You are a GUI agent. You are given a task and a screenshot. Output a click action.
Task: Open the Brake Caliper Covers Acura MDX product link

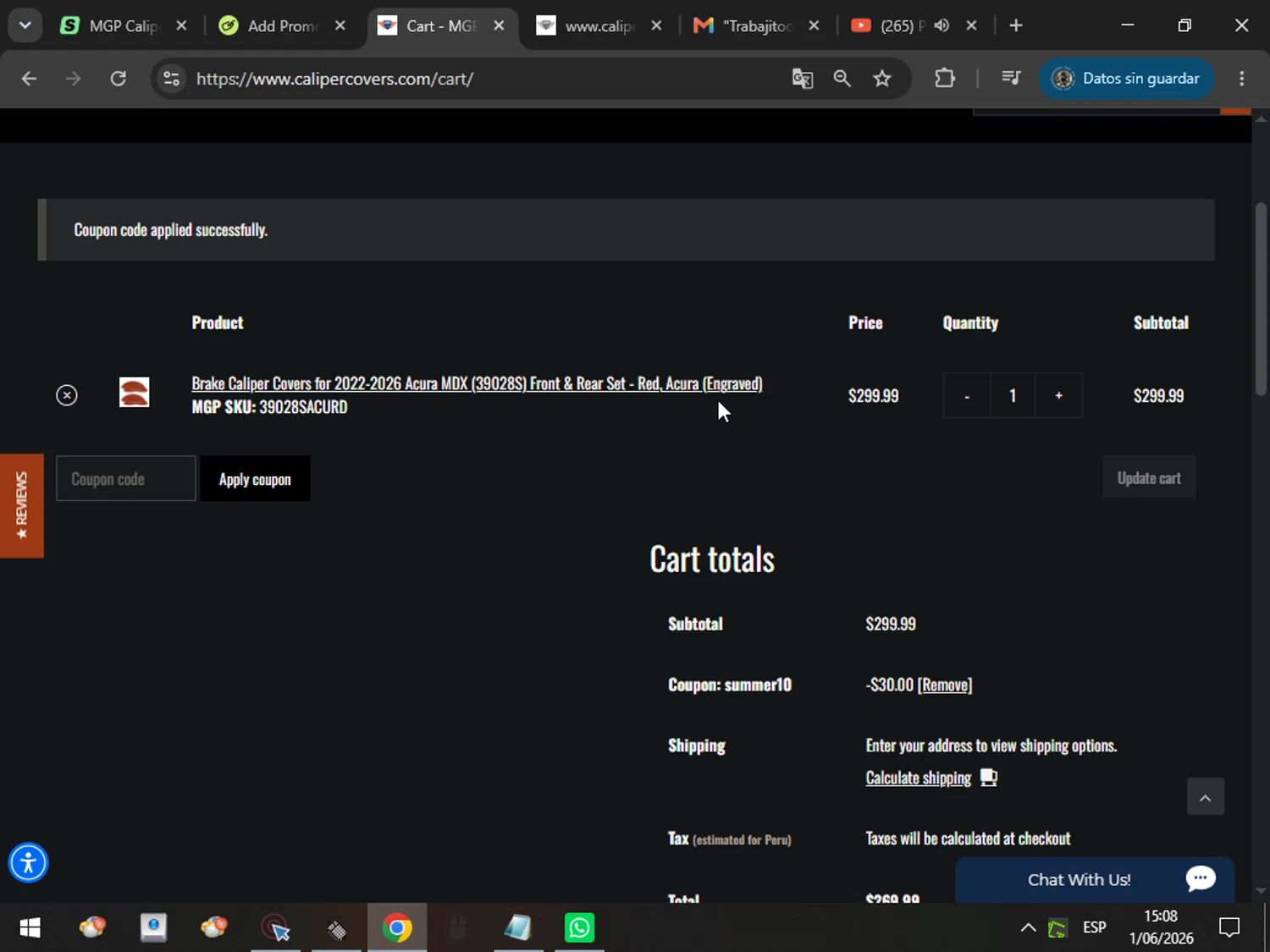(477, 383)
